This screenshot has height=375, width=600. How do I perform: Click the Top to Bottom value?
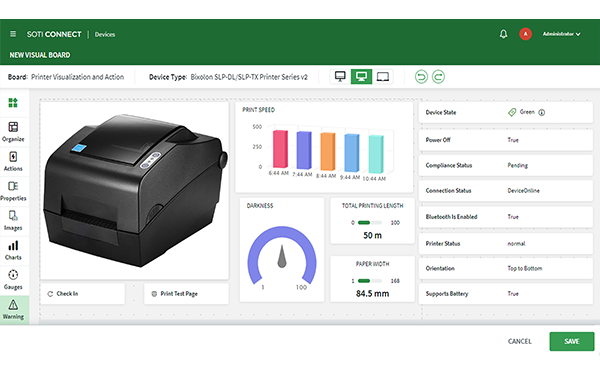pos(525,269)
